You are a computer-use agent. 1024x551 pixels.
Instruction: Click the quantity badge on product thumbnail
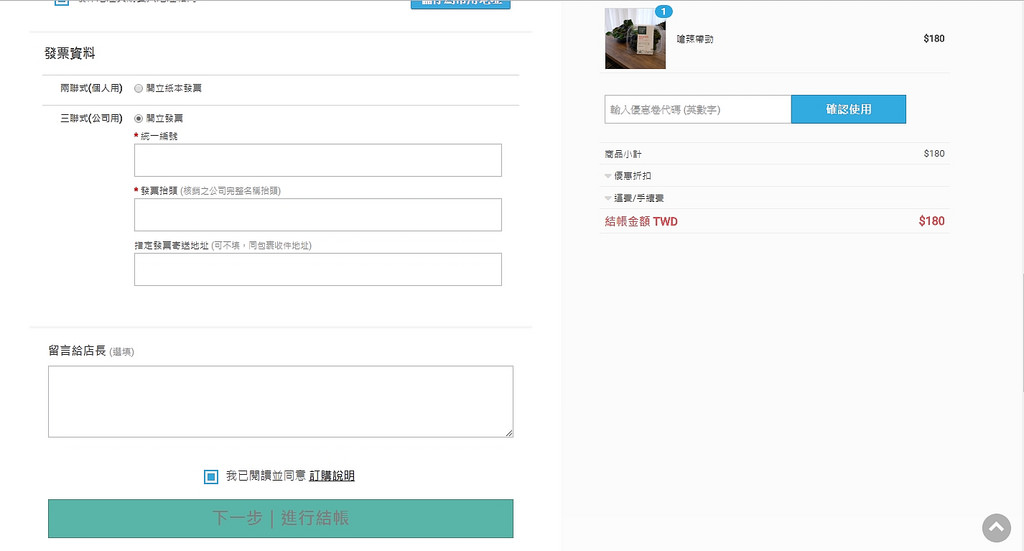(x=663, y=12)
